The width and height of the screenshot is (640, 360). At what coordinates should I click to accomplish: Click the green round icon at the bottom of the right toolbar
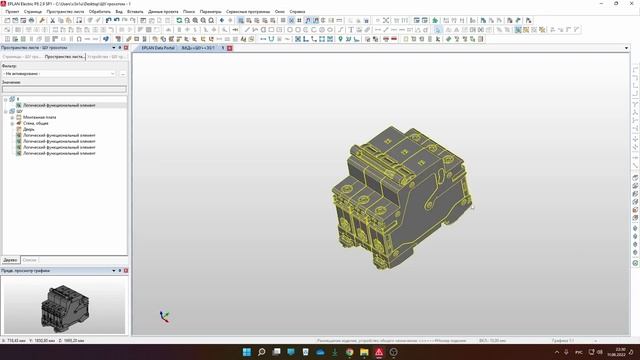coord(636,263)
